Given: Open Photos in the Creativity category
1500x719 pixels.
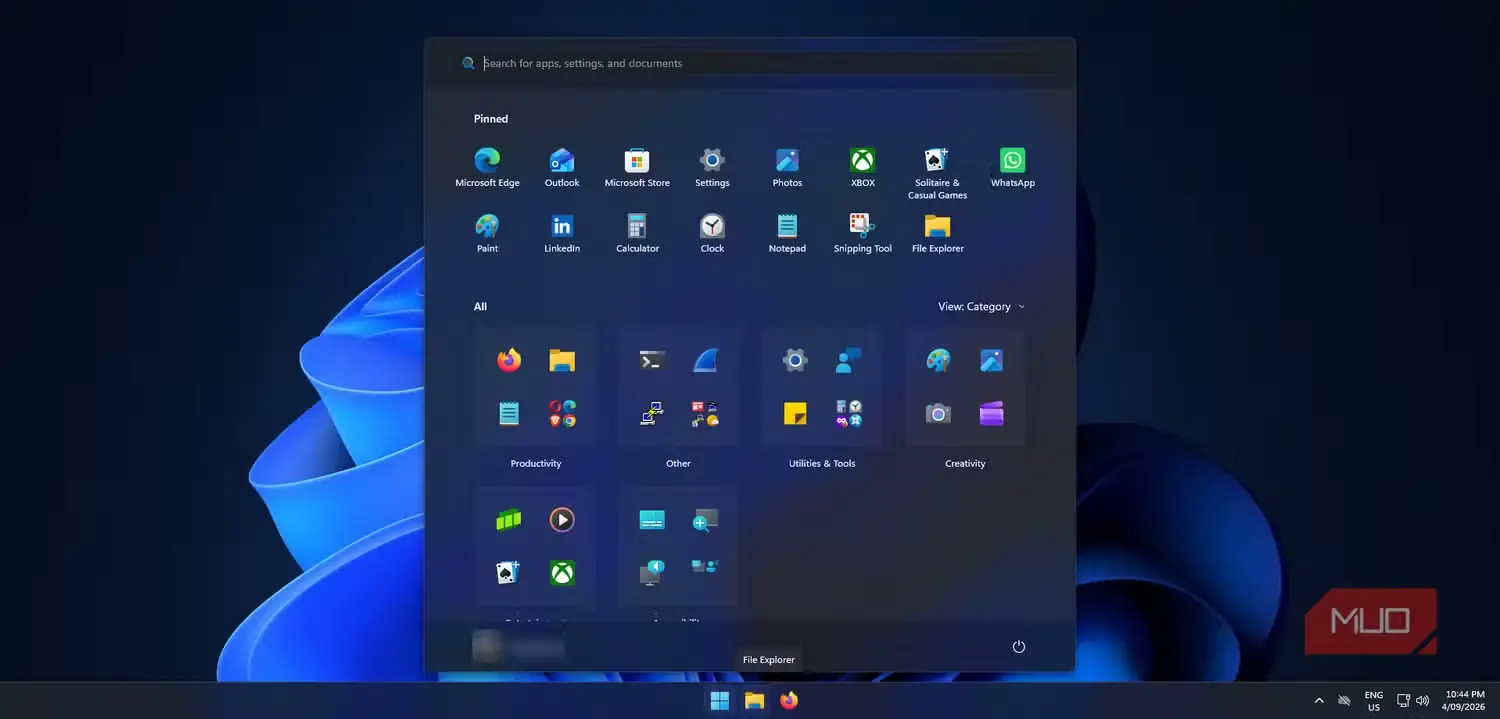Looking at the screenshot, I should click(992, 360).
